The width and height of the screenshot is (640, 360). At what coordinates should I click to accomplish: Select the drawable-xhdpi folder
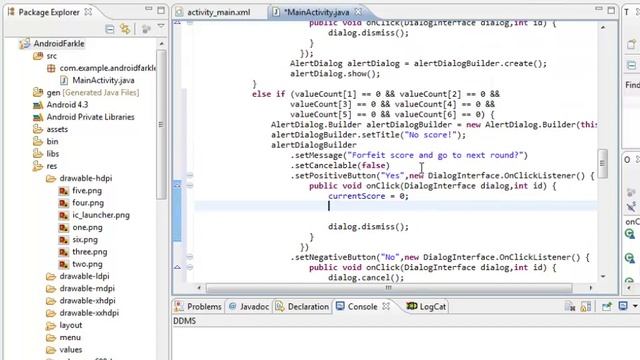87,301
